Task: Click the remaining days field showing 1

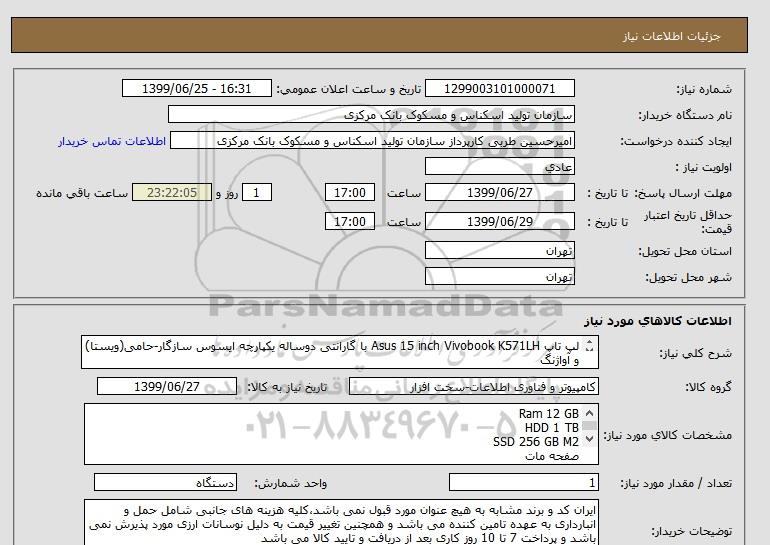Action: [x=256, y=193]
